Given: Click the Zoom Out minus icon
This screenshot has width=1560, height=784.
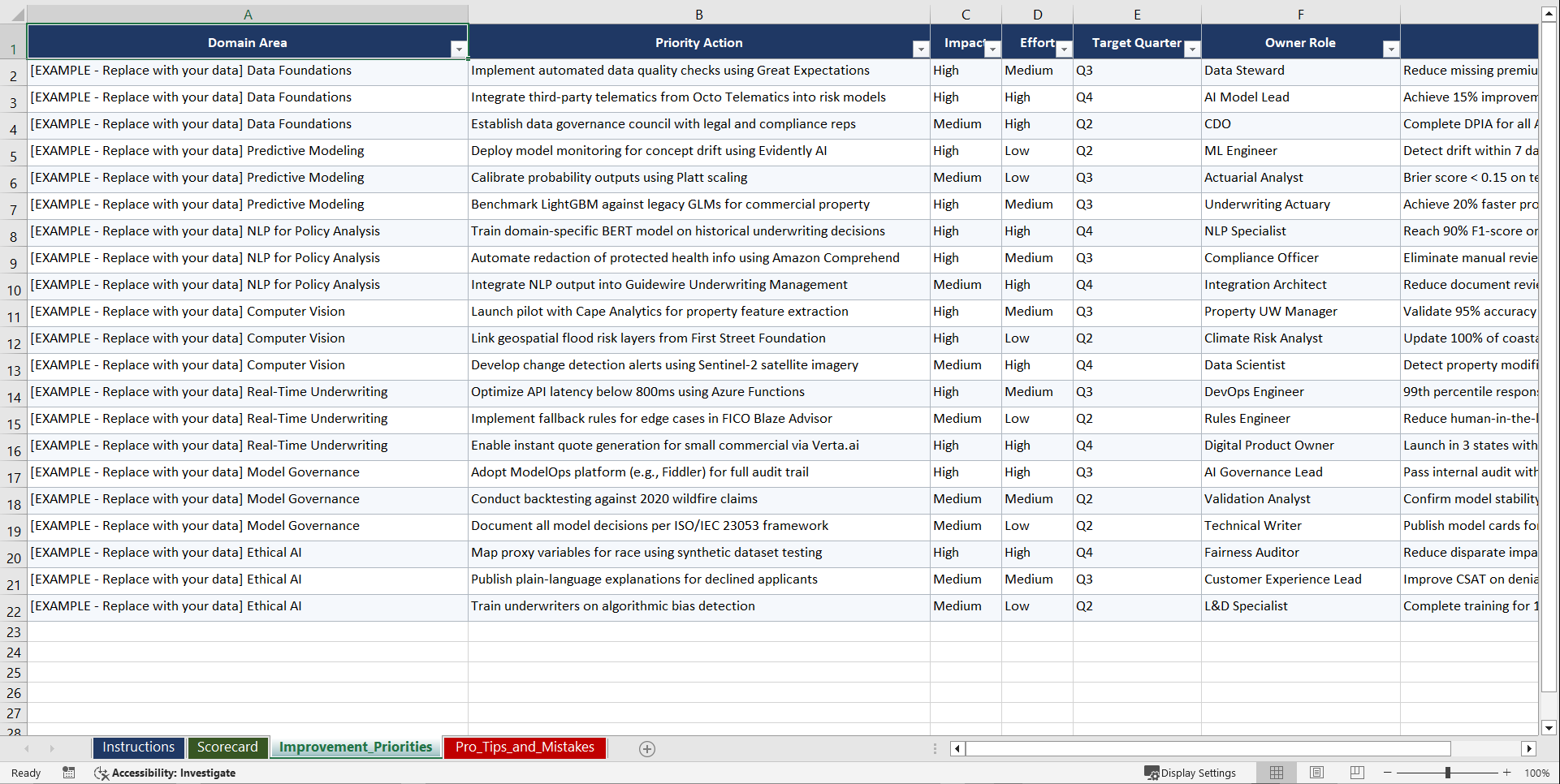Looking at the screenshot, I should 1388,773.
